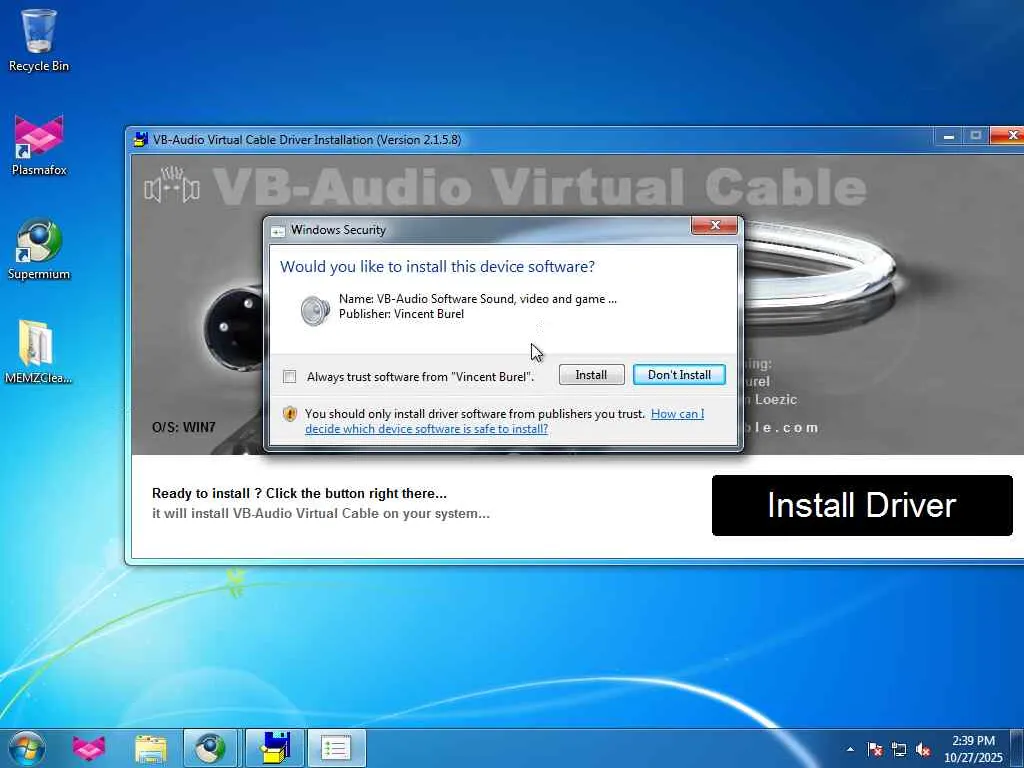Screen dimensions: 1024x768
Task: Click the 'O/S: WIN7' label in installer
Action: coord(184,427)
